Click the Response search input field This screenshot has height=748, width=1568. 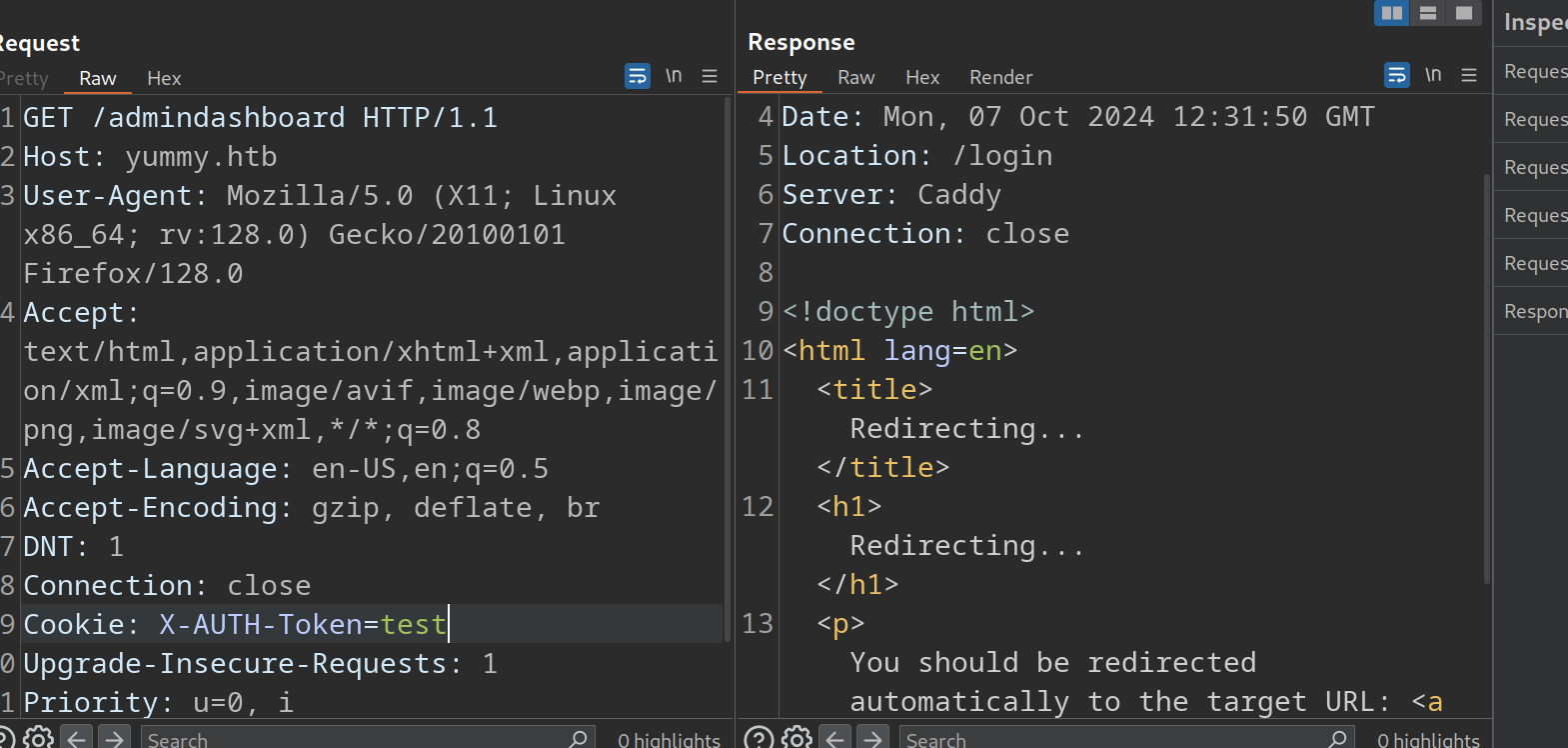[x=1127, y=738]
